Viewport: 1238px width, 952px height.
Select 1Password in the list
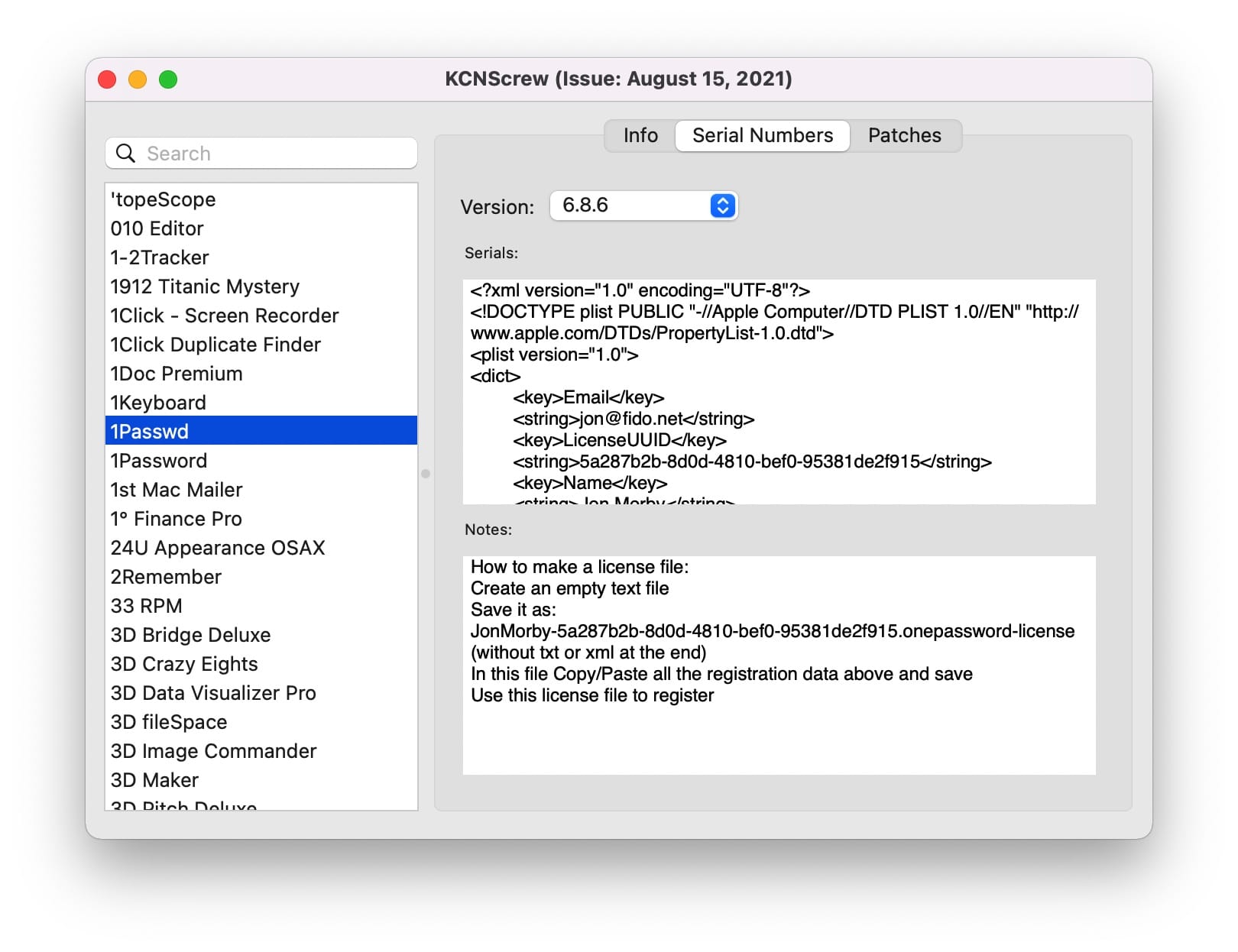[261, 461]
